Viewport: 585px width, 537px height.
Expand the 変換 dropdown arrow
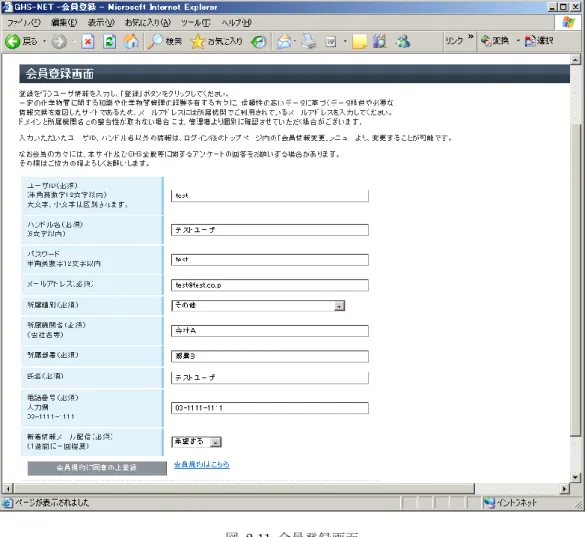click(x=518, y=41)
